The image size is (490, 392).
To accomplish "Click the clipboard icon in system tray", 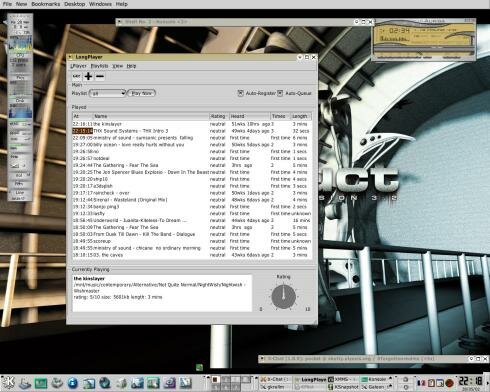I will (x=431, y=383).
